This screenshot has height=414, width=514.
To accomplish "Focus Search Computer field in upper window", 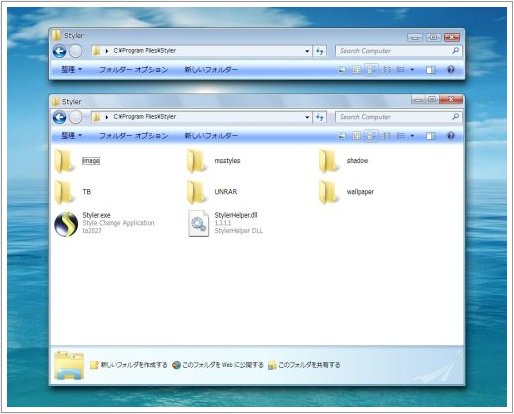I will 399,51.
